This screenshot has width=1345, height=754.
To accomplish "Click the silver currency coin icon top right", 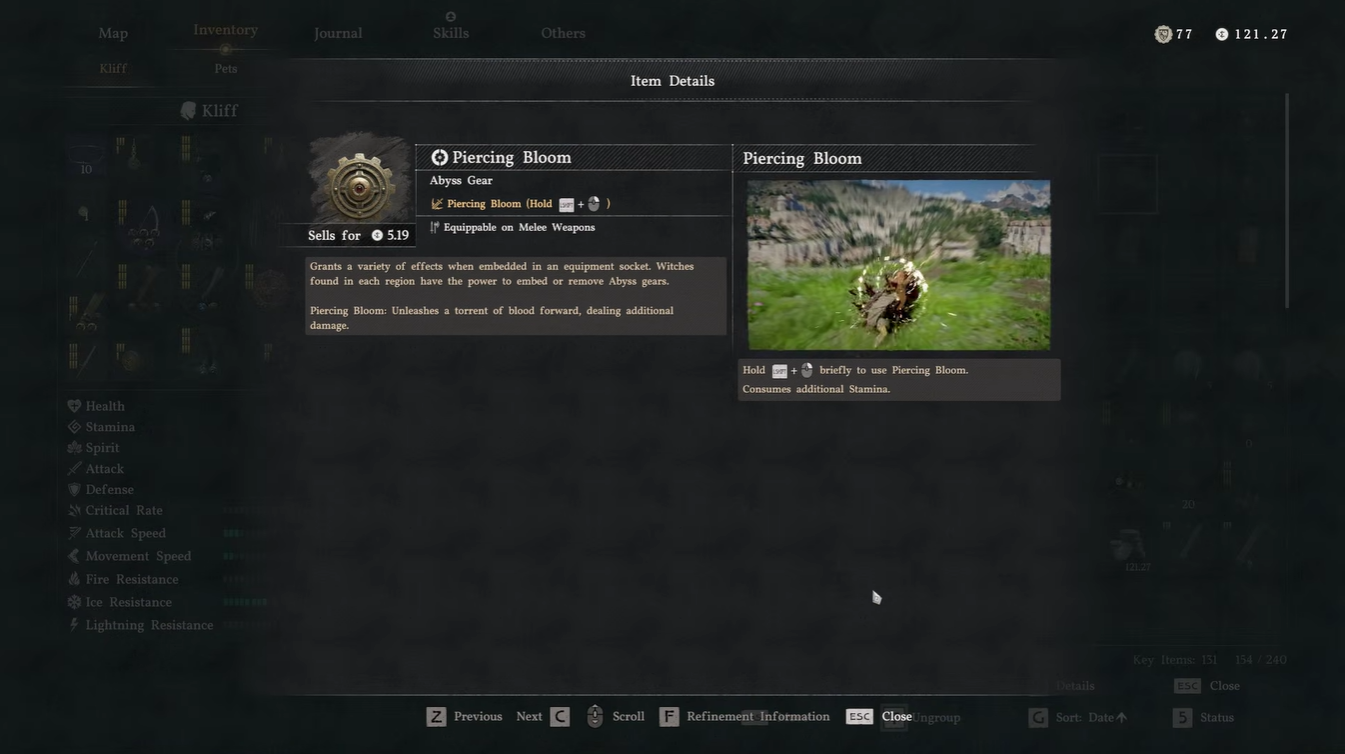I will [1222, 34].
